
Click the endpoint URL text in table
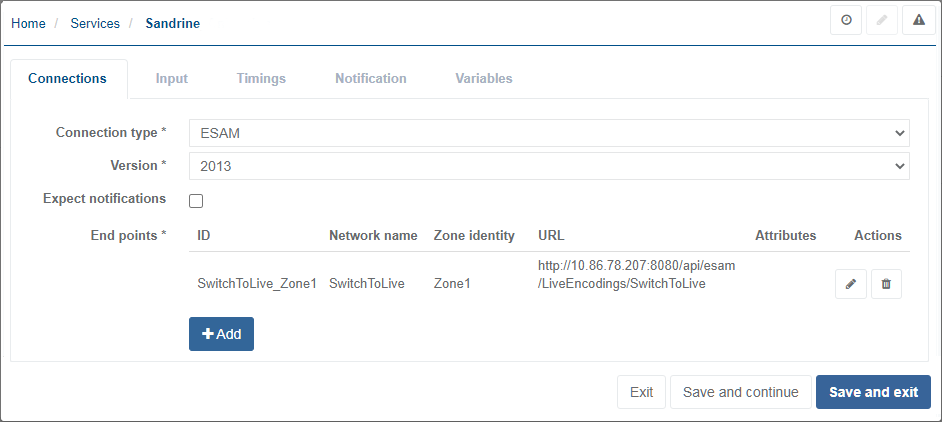[636, 274]
